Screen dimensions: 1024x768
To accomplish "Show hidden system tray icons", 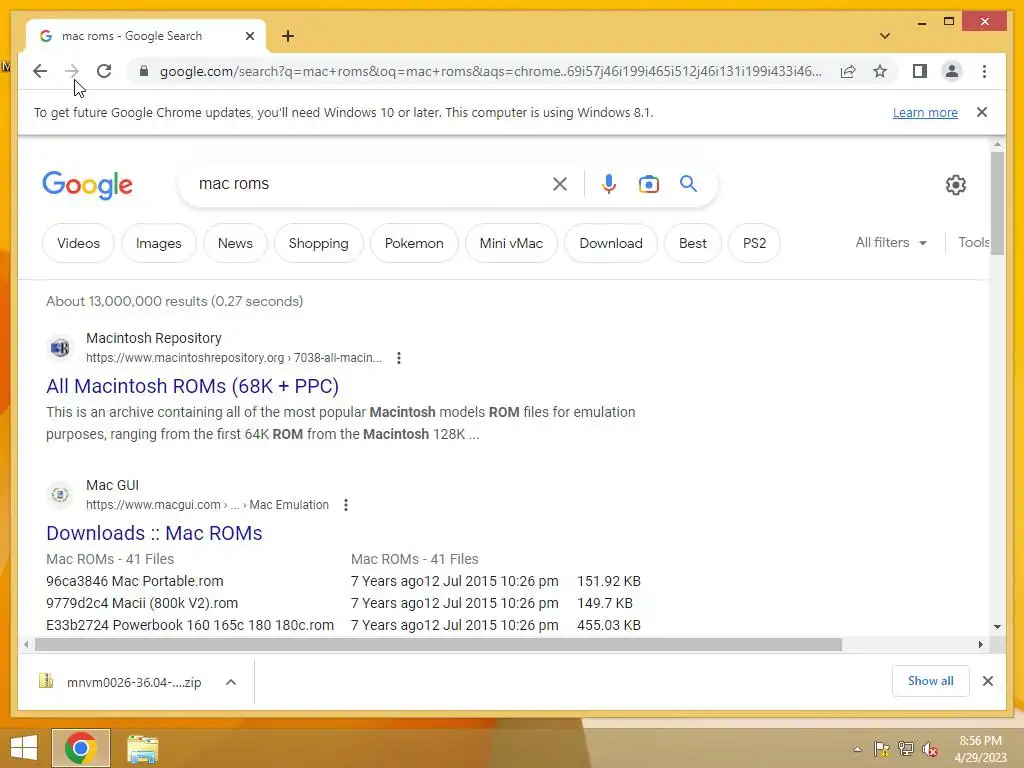I will tap(857, 749).
